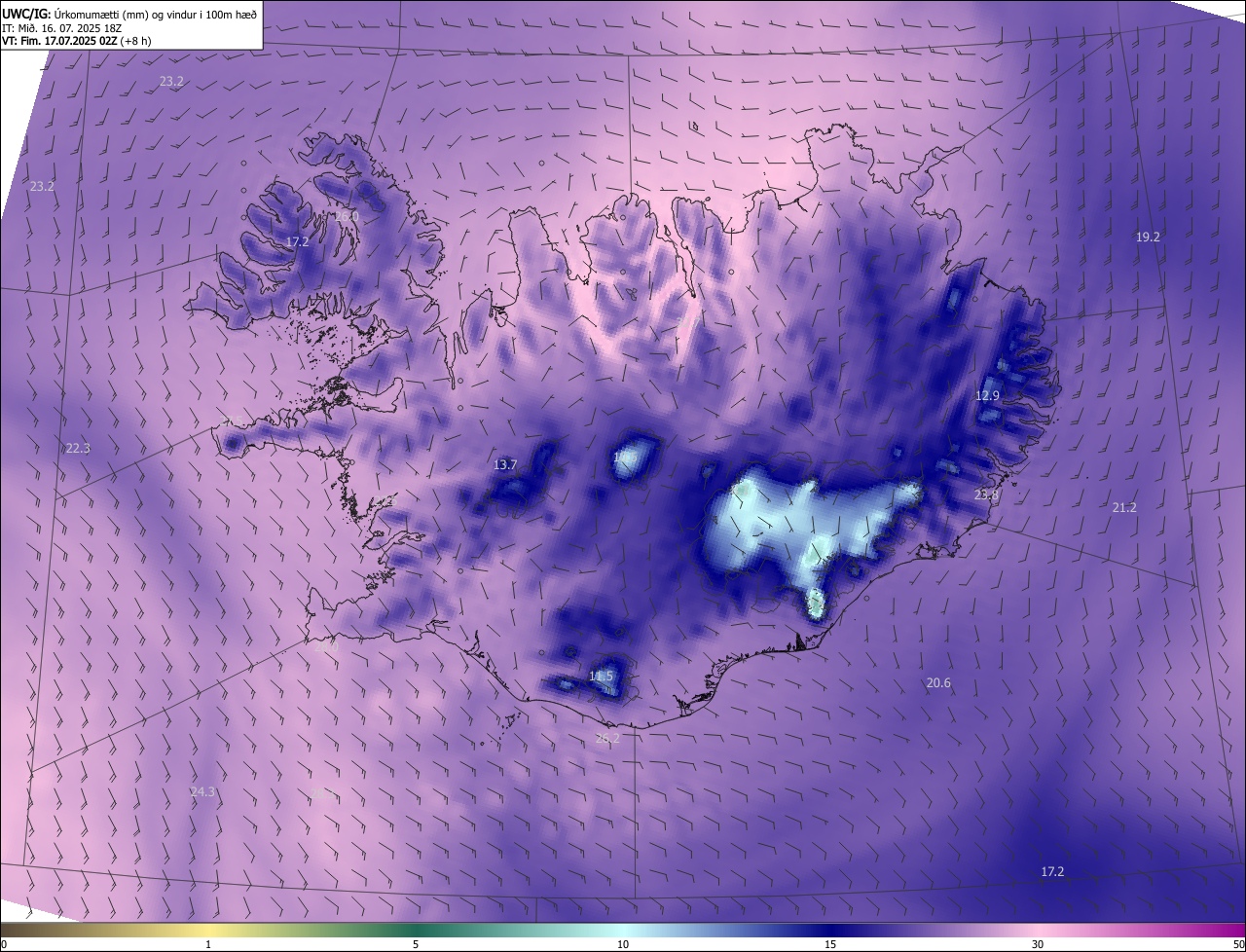The height and width of the screenshot is (952, 1246).
Task: Click the 24.3 value label
Action: coord(202,791)
